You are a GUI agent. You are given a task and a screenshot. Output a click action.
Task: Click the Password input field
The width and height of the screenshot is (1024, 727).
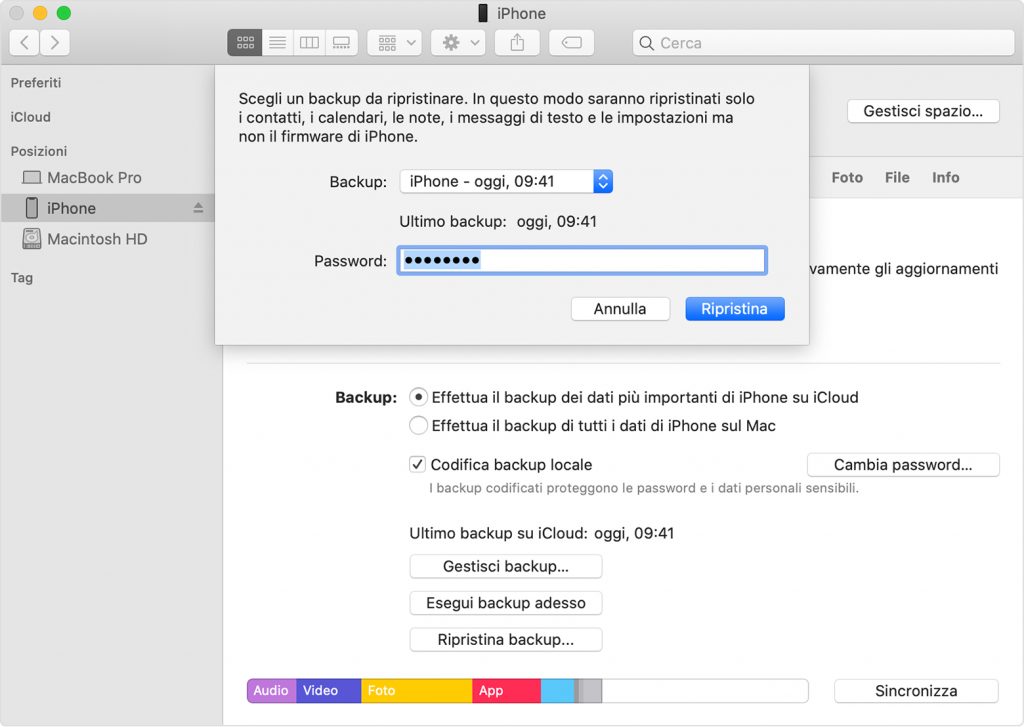[x=582, y=261]
